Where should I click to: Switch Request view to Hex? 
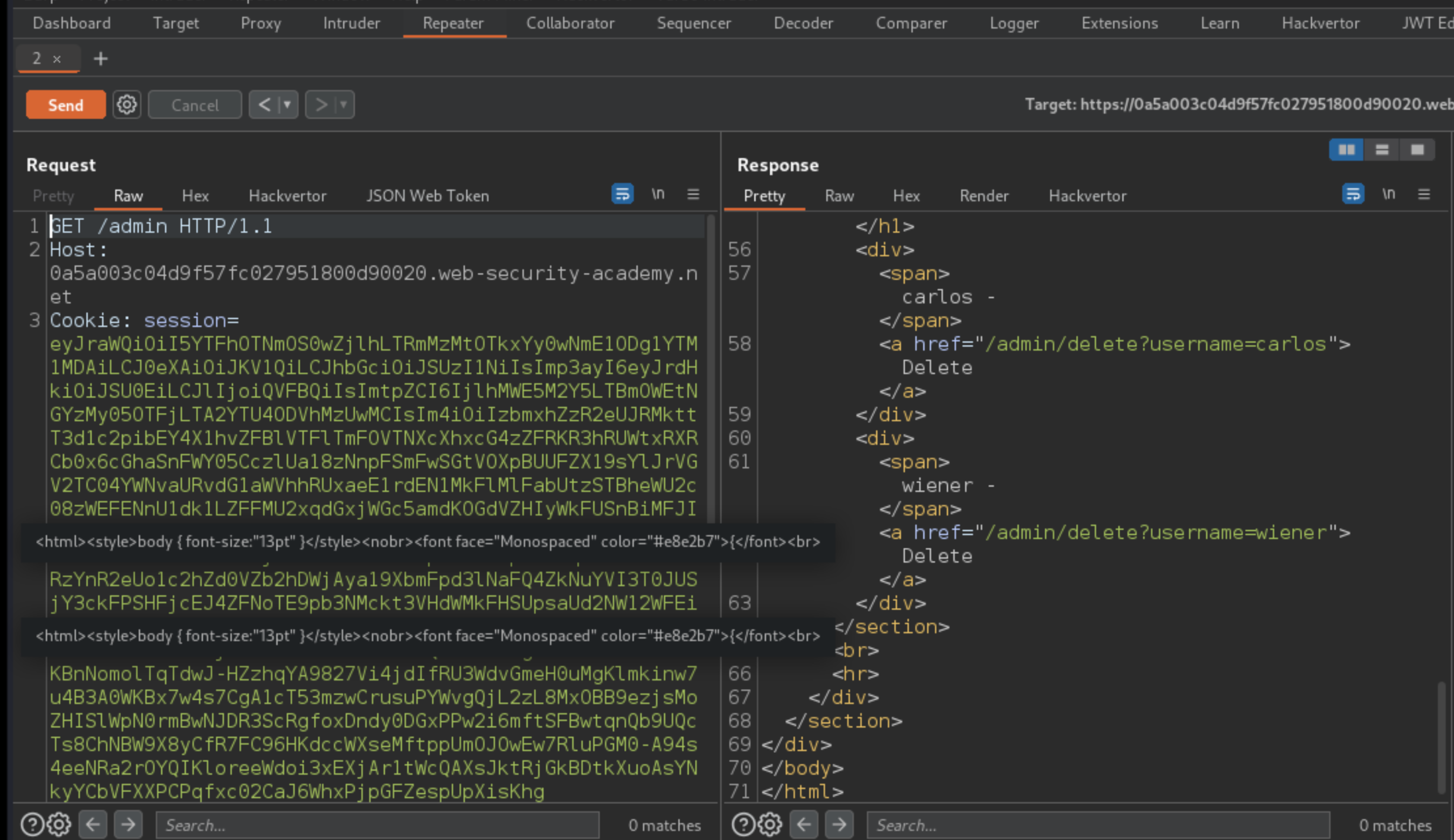pyautogui.click(x=195, y=196)
